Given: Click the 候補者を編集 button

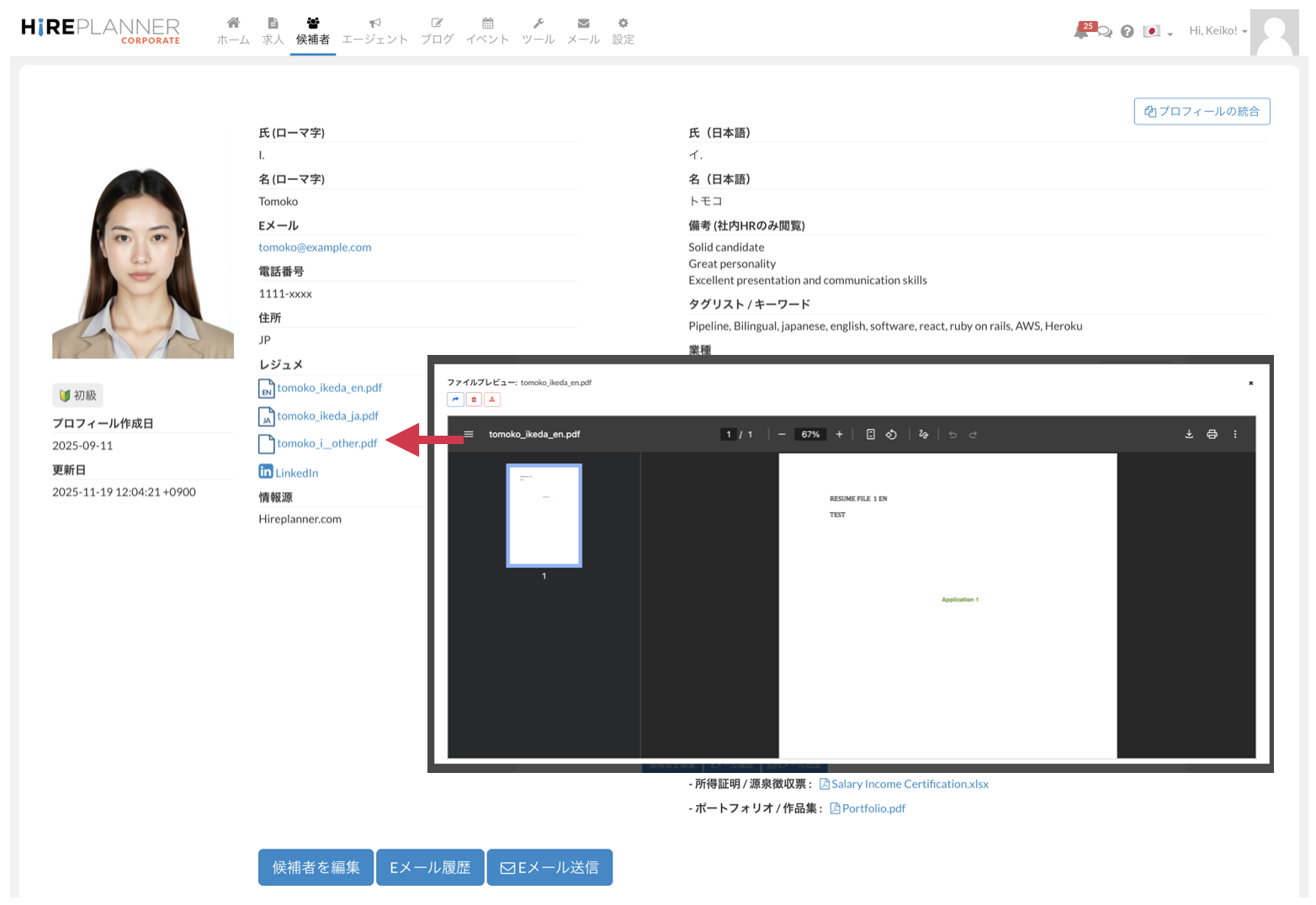Looking at the screenshot, I should click(316, 867).
